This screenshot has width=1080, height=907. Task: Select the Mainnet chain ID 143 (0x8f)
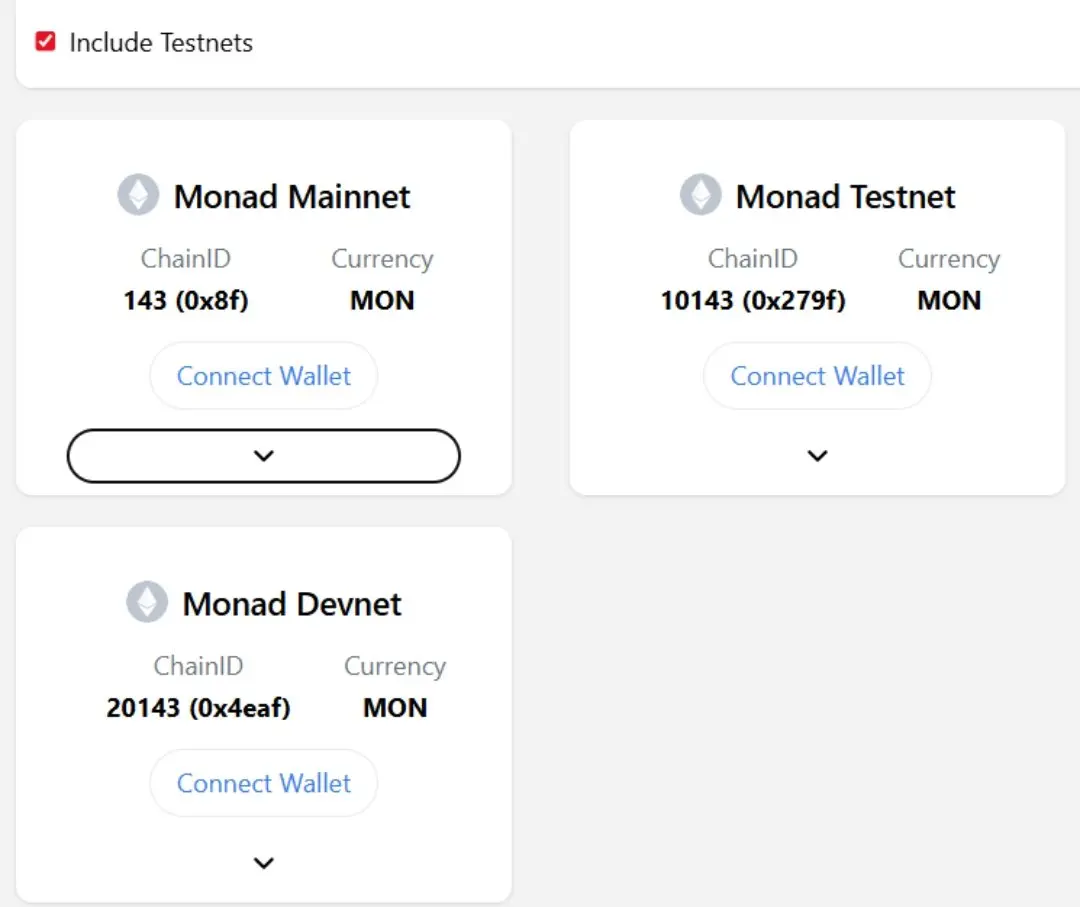[x=186, y=301]
